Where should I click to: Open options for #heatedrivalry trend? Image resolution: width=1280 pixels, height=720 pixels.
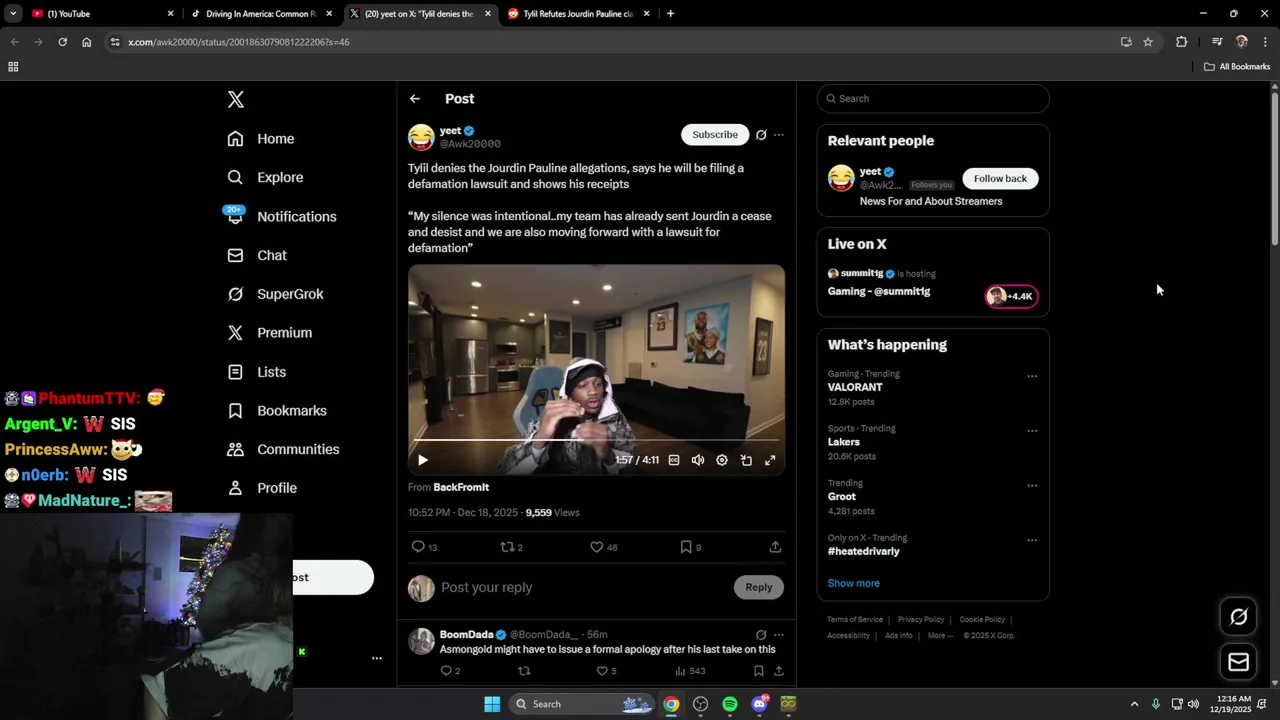(x=1032, y=540)
